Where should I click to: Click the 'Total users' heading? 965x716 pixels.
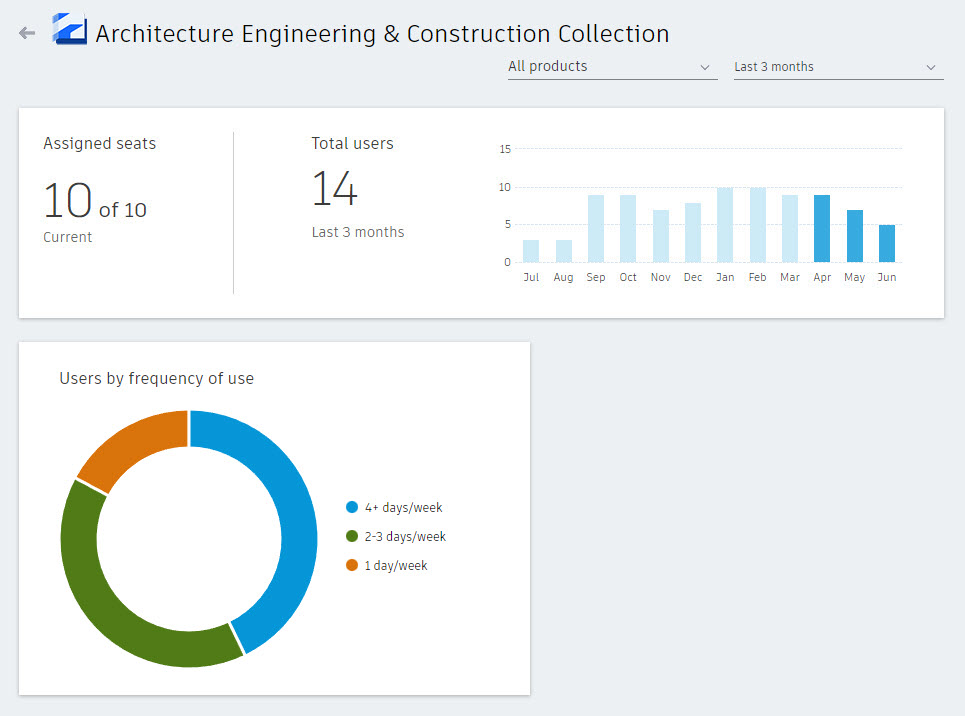click(352, 143)
